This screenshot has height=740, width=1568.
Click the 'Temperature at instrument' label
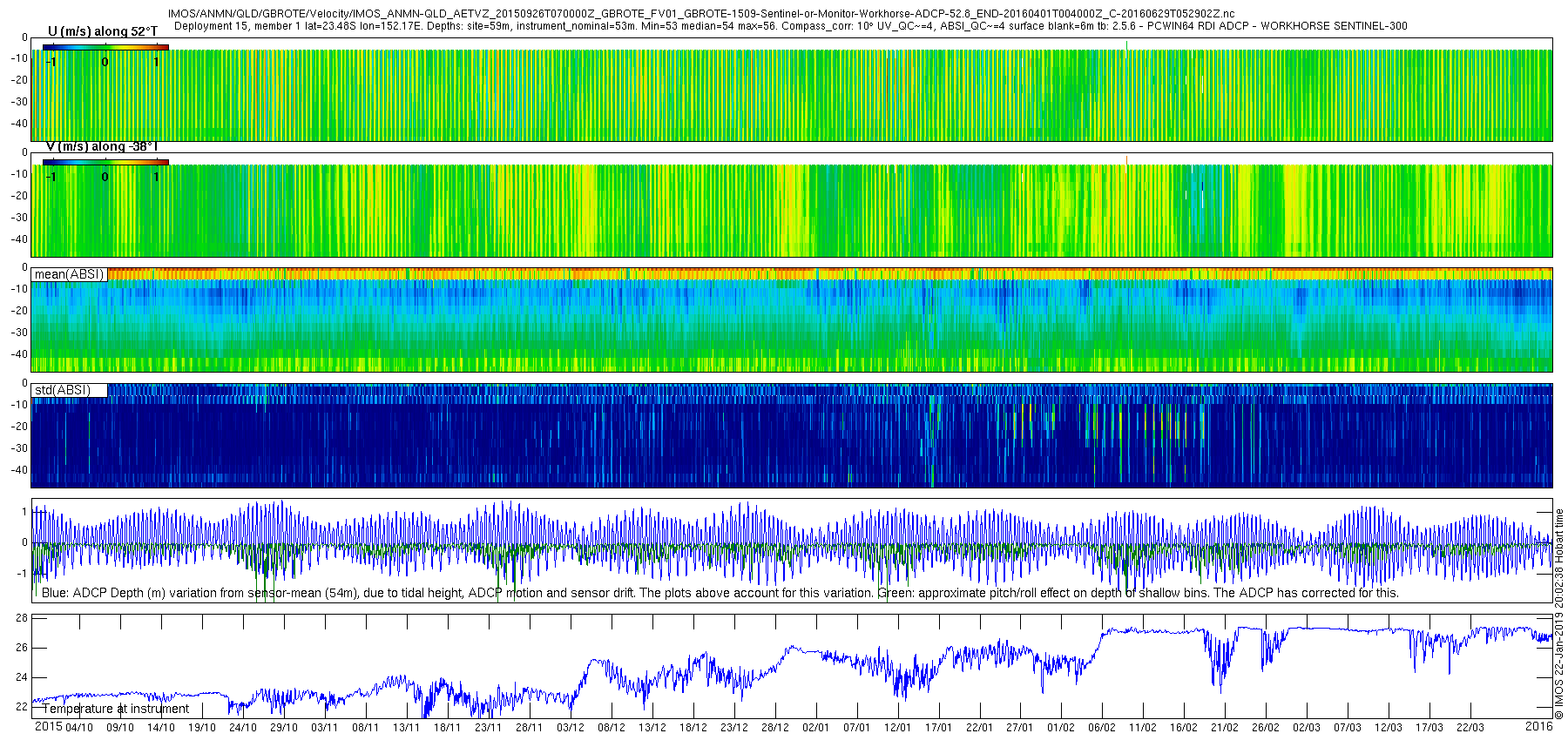point(116,709)
